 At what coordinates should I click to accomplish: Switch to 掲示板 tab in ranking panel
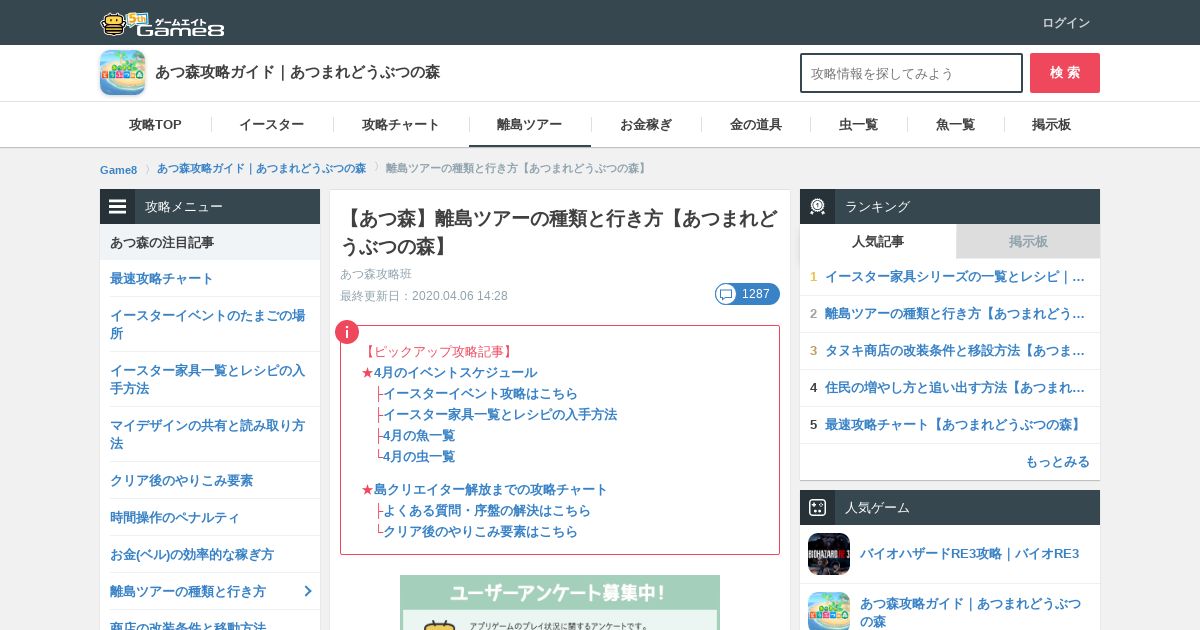click(1028, 242)
